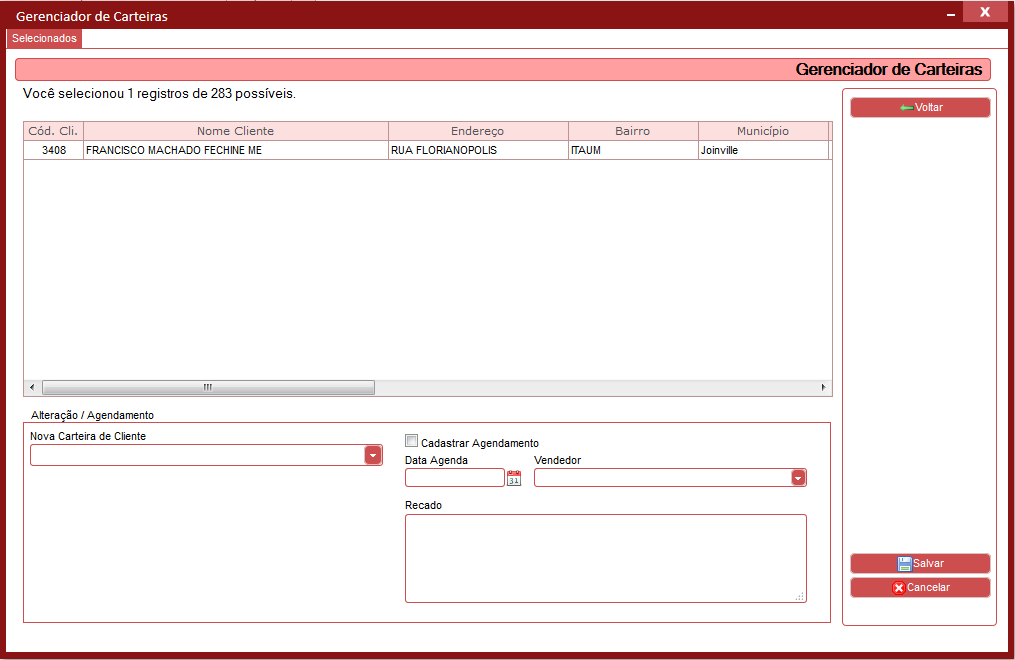Click the Voltar button
Viewport: 1015px width, 660px height.
(x=920, y=107)
